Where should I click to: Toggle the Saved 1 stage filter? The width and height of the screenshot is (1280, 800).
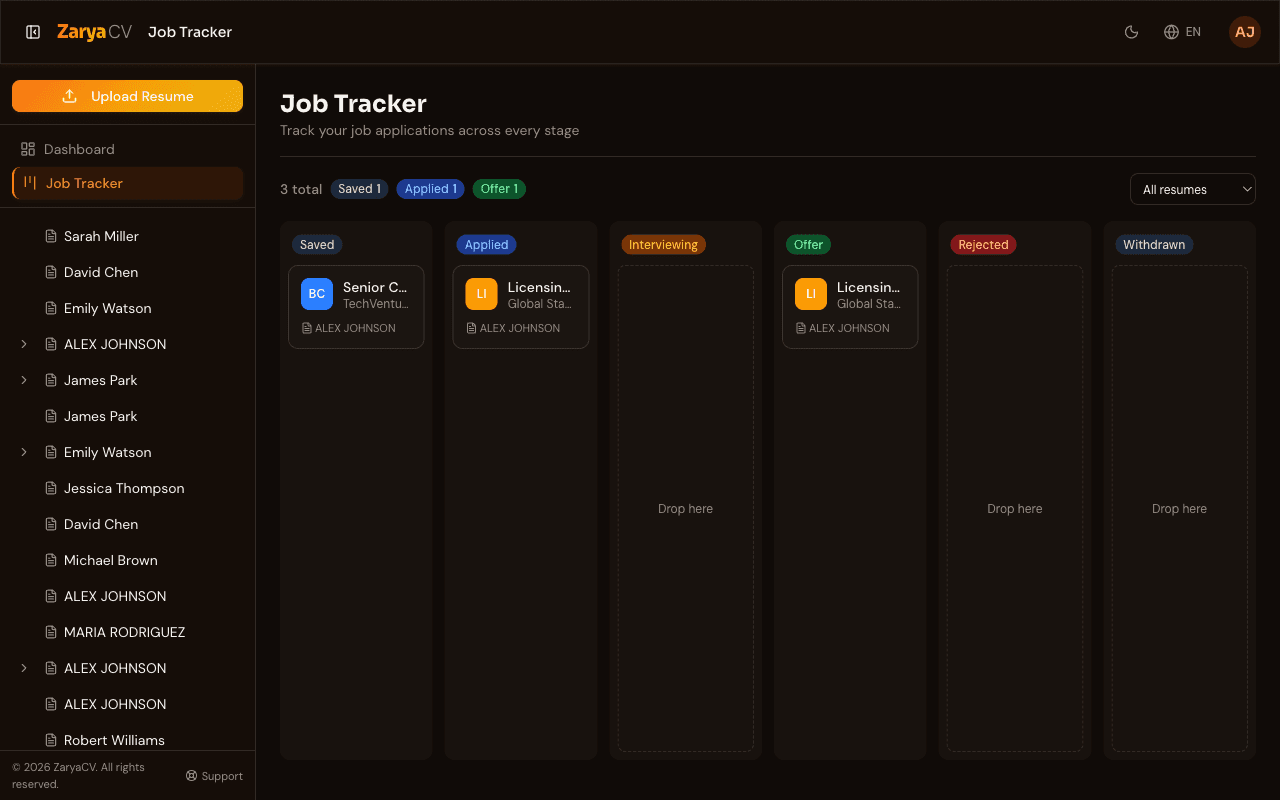[359, 188]
